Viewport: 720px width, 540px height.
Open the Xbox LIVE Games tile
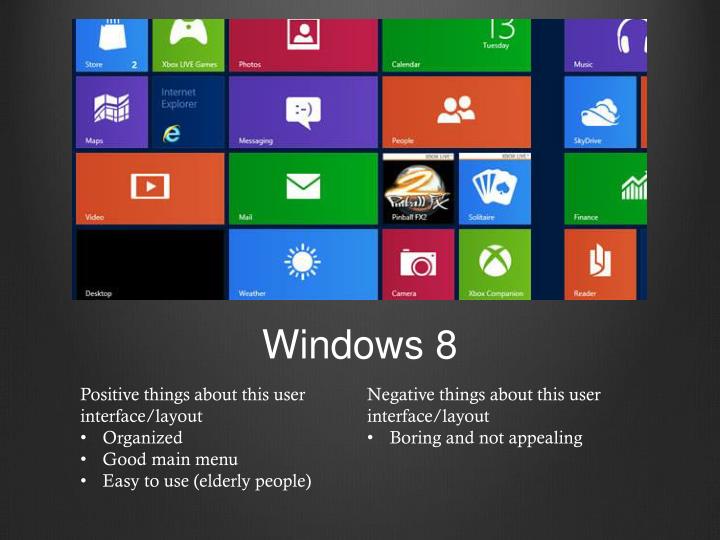(x=188, y=45)
